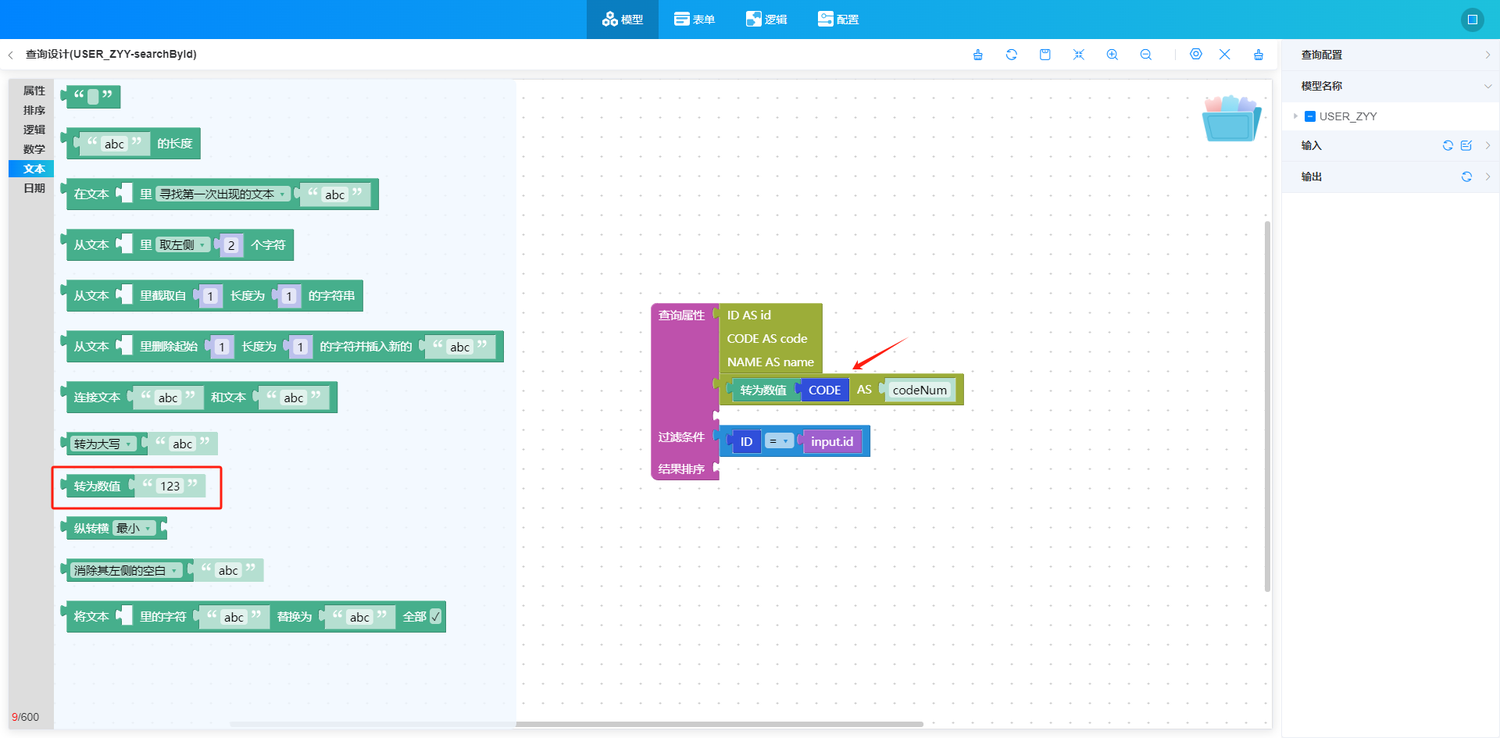Click the collapse-to-center arrows icon
Image resolution: width=1500 pixels, height=738 pixels.
1078,55
